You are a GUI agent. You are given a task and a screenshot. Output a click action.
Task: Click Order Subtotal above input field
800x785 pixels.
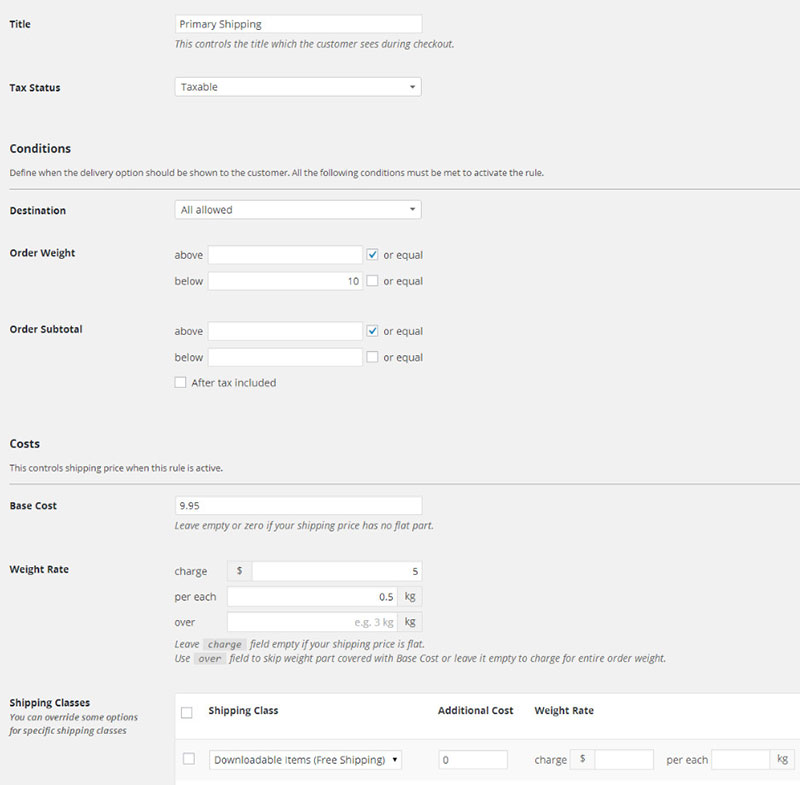click(x=285, y=331)
